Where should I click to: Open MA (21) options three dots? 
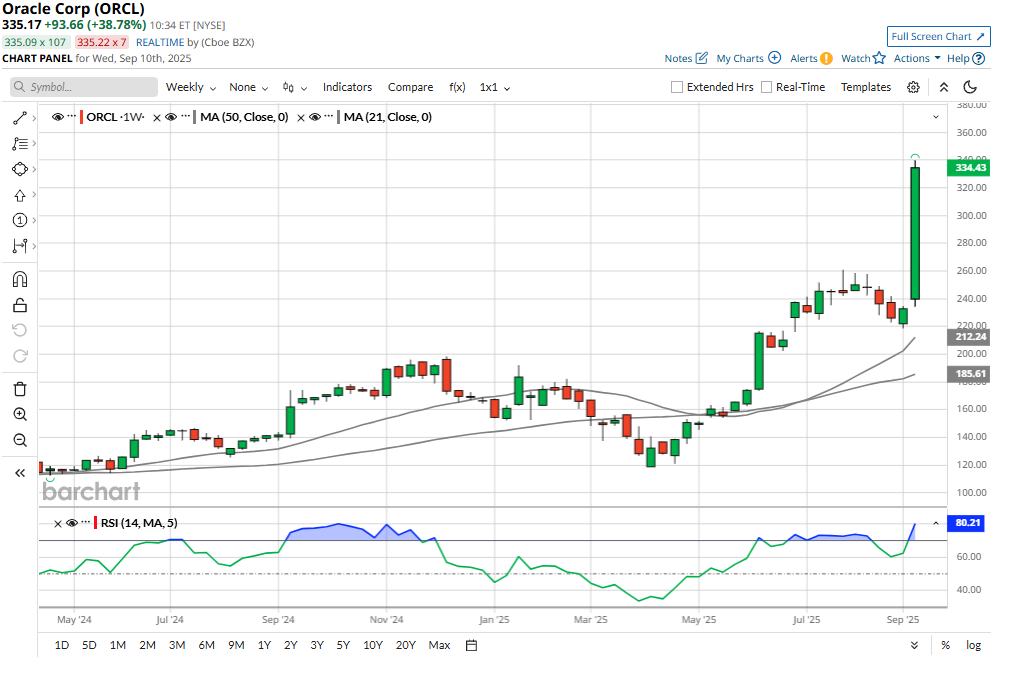(x=329, y=117)
